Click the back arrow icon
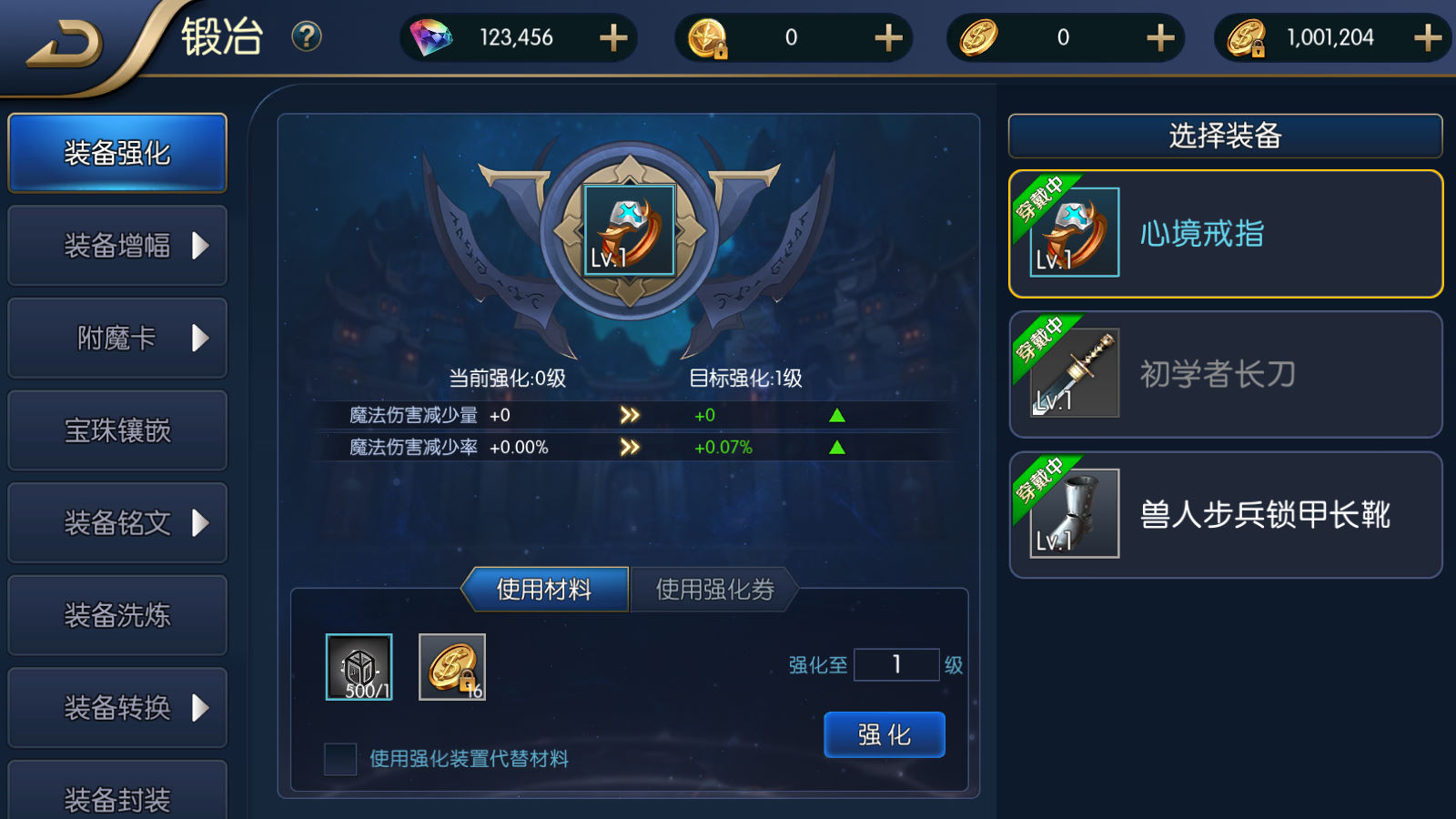 click(64, 43)
